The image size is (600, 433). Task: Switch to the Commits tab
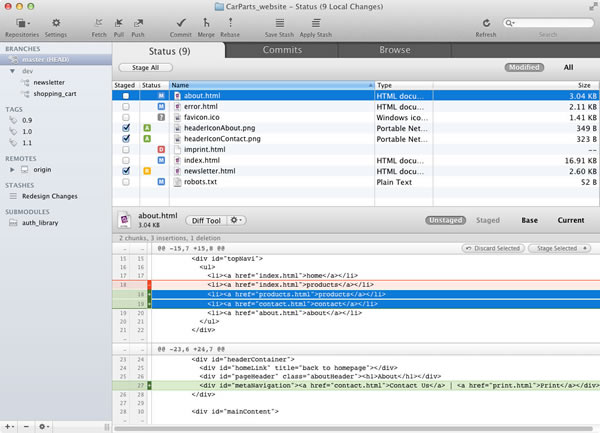tap(282, 50)
